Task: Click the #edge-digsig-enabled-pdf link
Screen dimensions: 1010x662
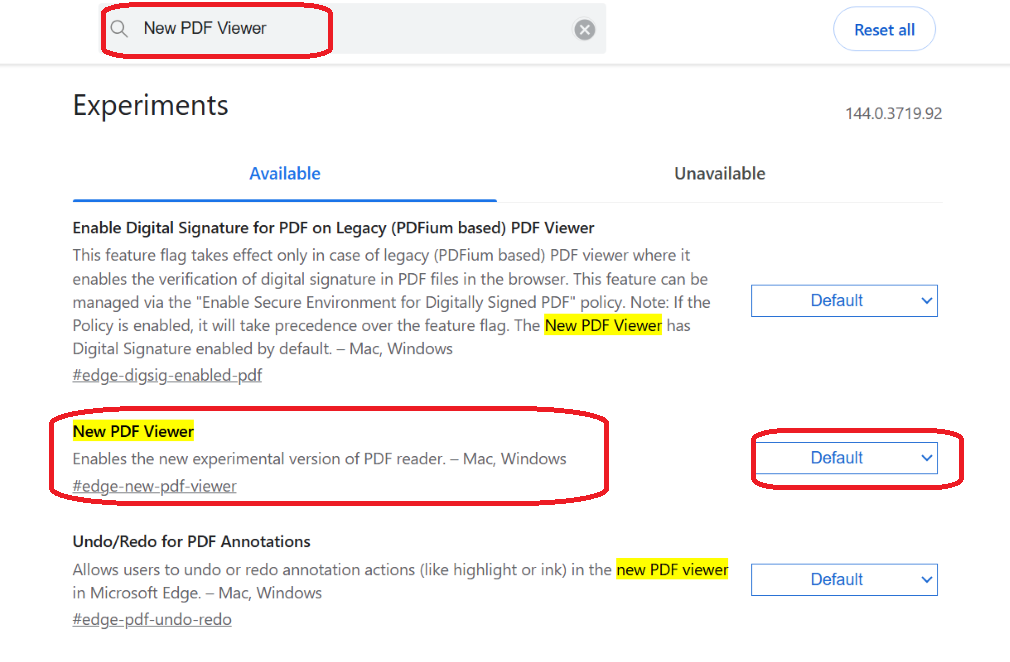Action: 167,375
